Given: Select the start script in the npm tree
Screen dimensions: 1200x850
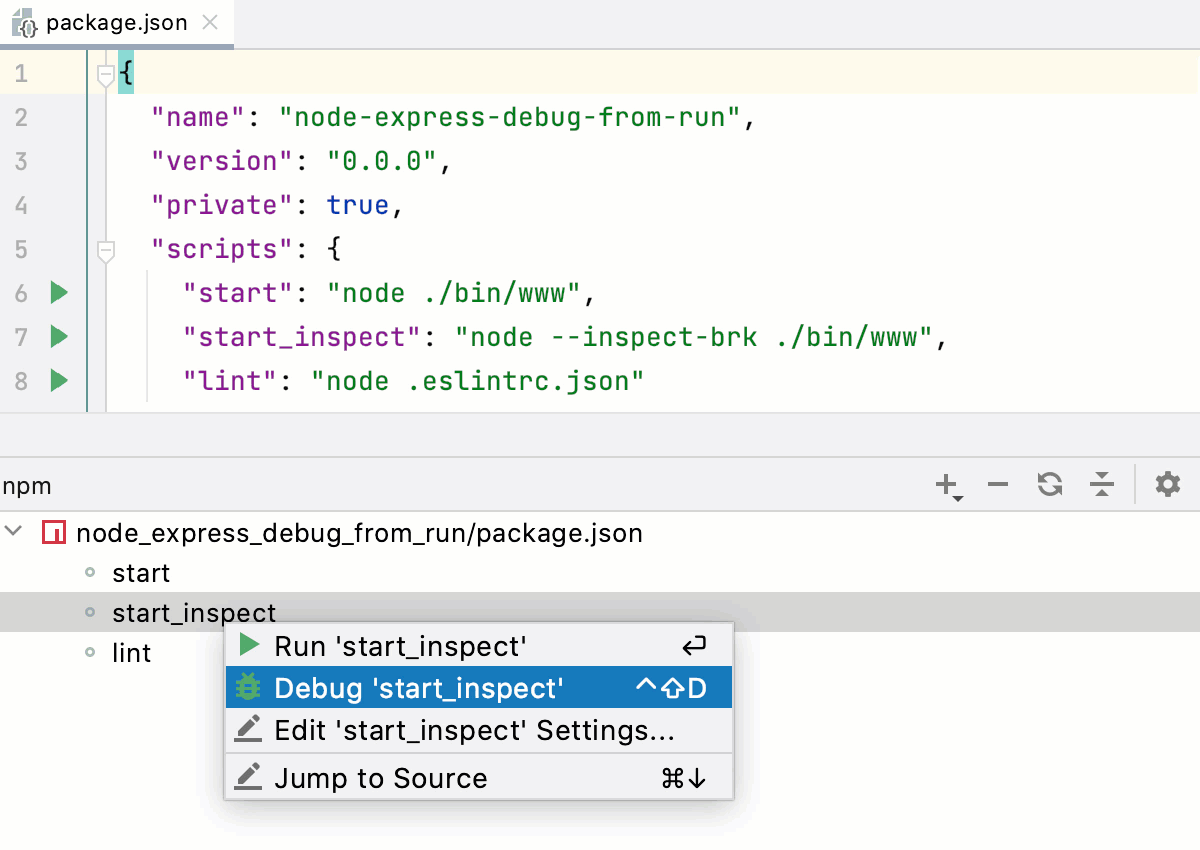Looking at the screenshot, I should (x=140, y=573).
